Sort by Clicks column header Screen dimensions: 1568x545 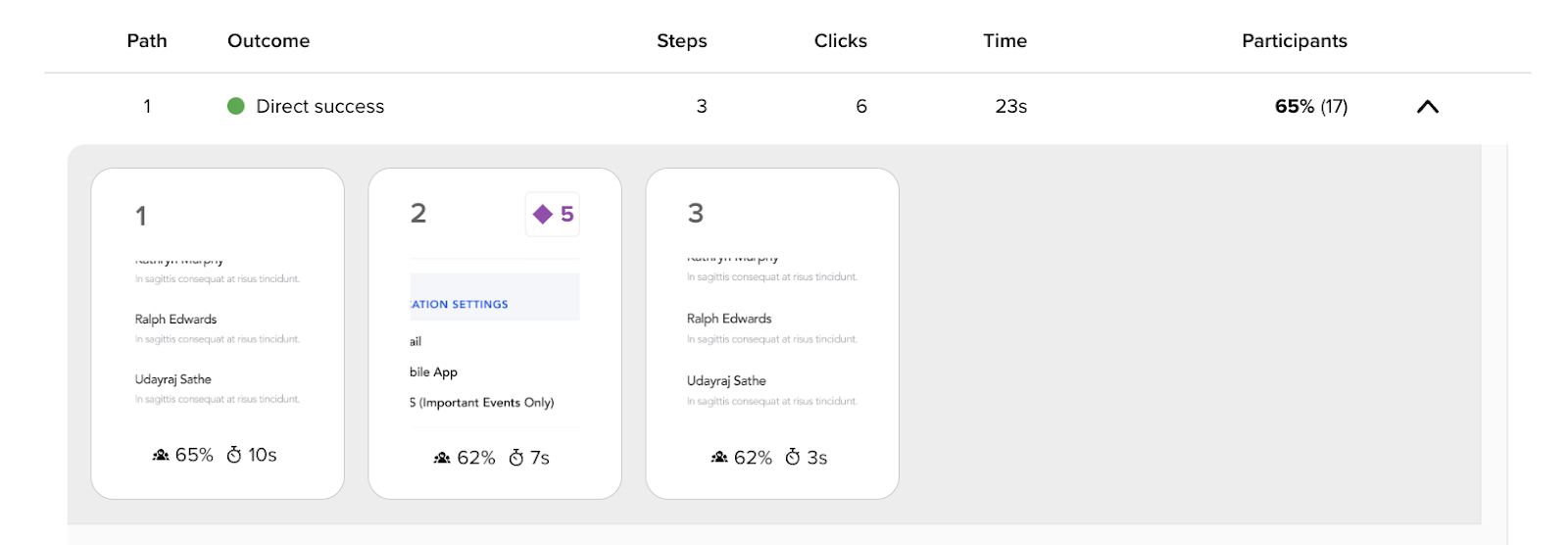(x=841, y=41)
